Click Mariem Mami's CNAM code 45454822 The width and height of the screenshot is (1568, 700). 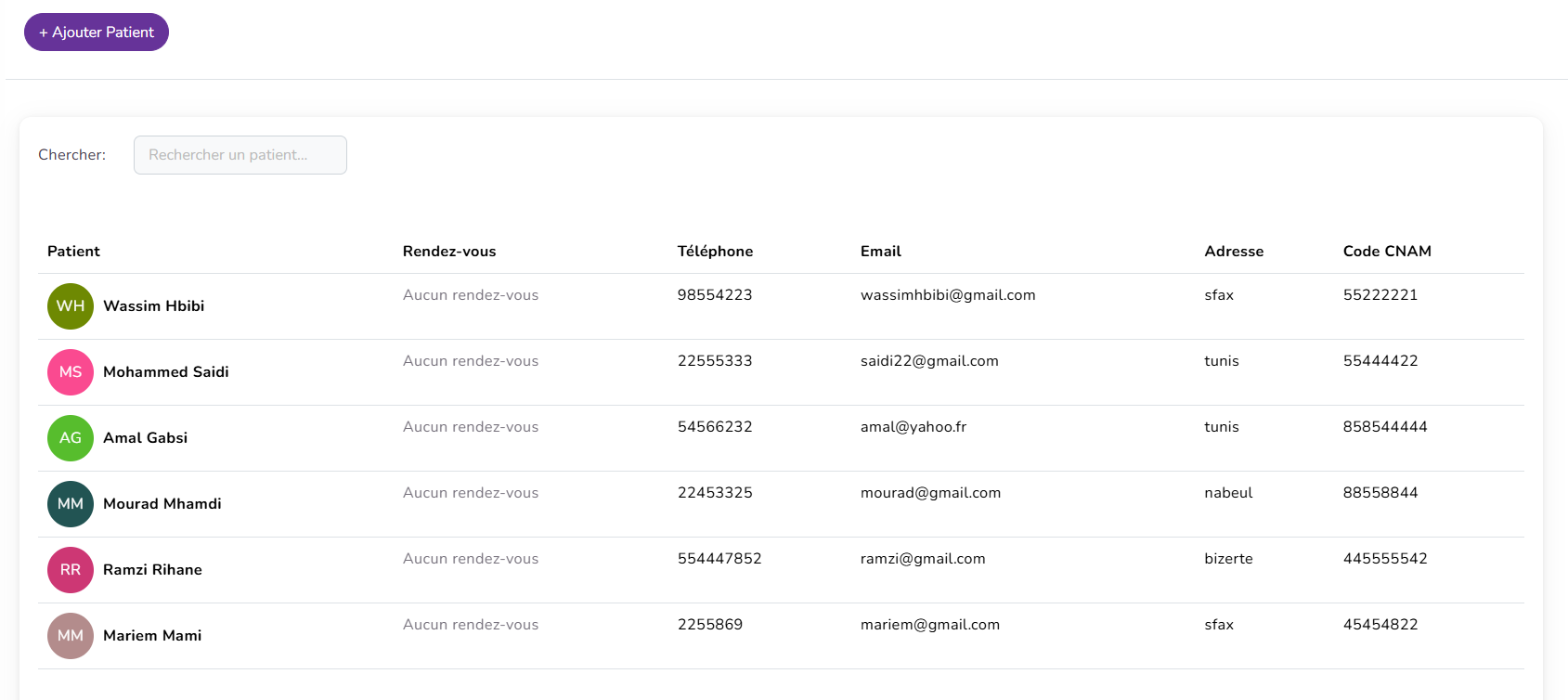tap(1380, 625)
